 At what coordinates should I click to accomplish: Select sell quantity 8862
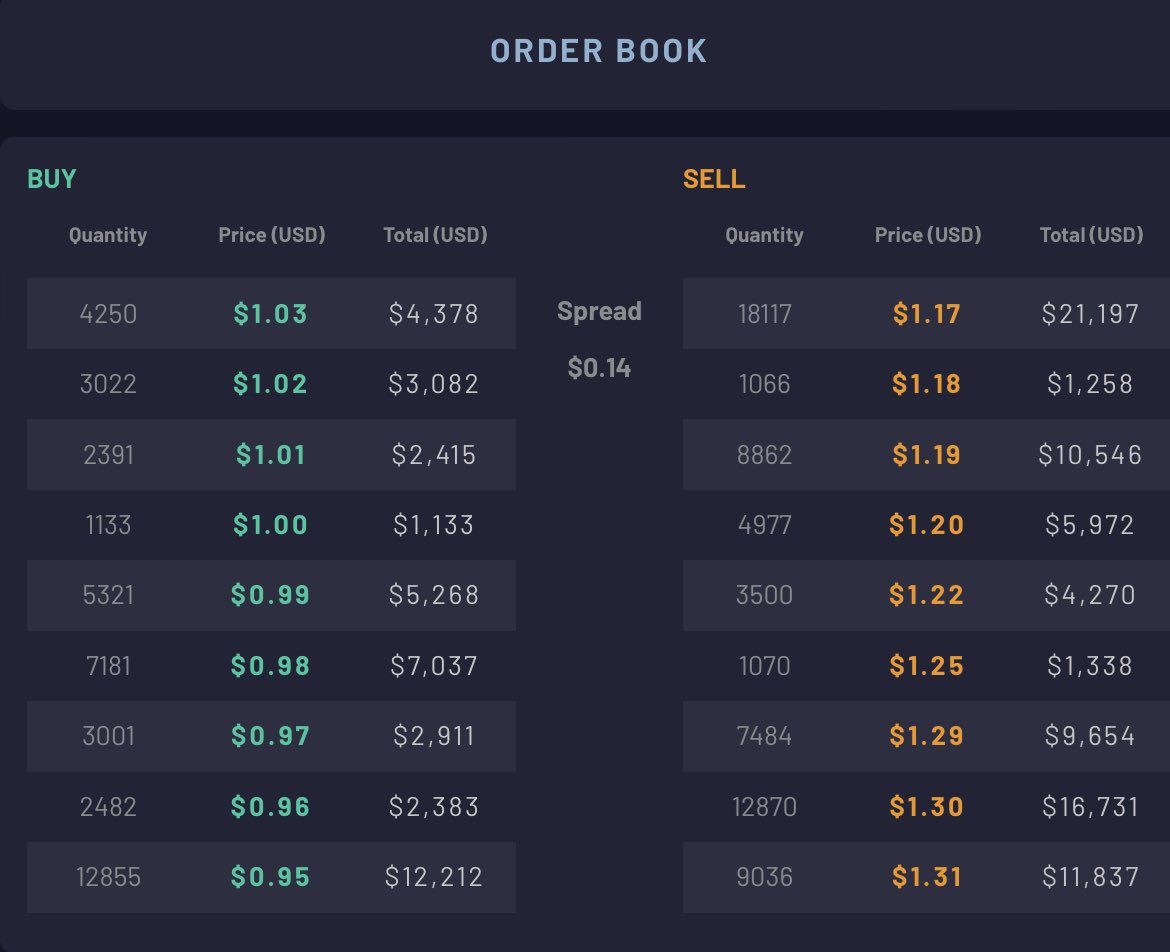click(x=765, y=454)
